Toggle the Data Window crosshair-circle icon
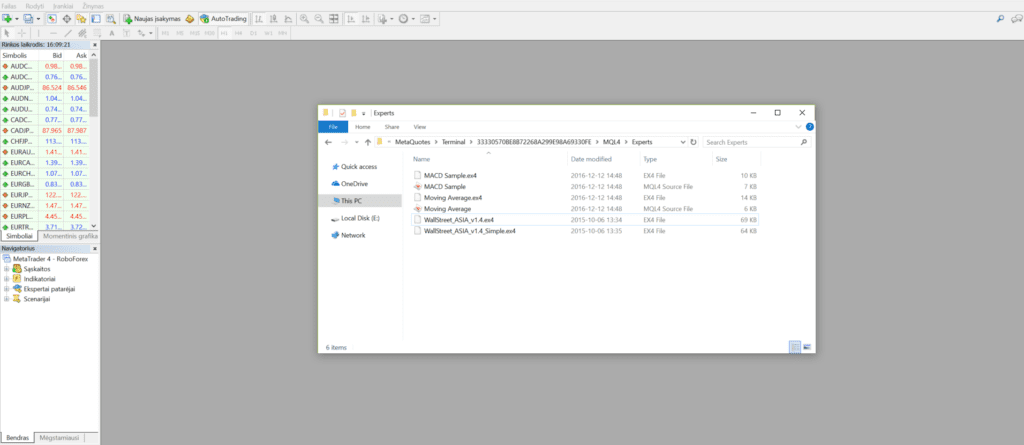 pyautogui.click(x=67, y=19)
